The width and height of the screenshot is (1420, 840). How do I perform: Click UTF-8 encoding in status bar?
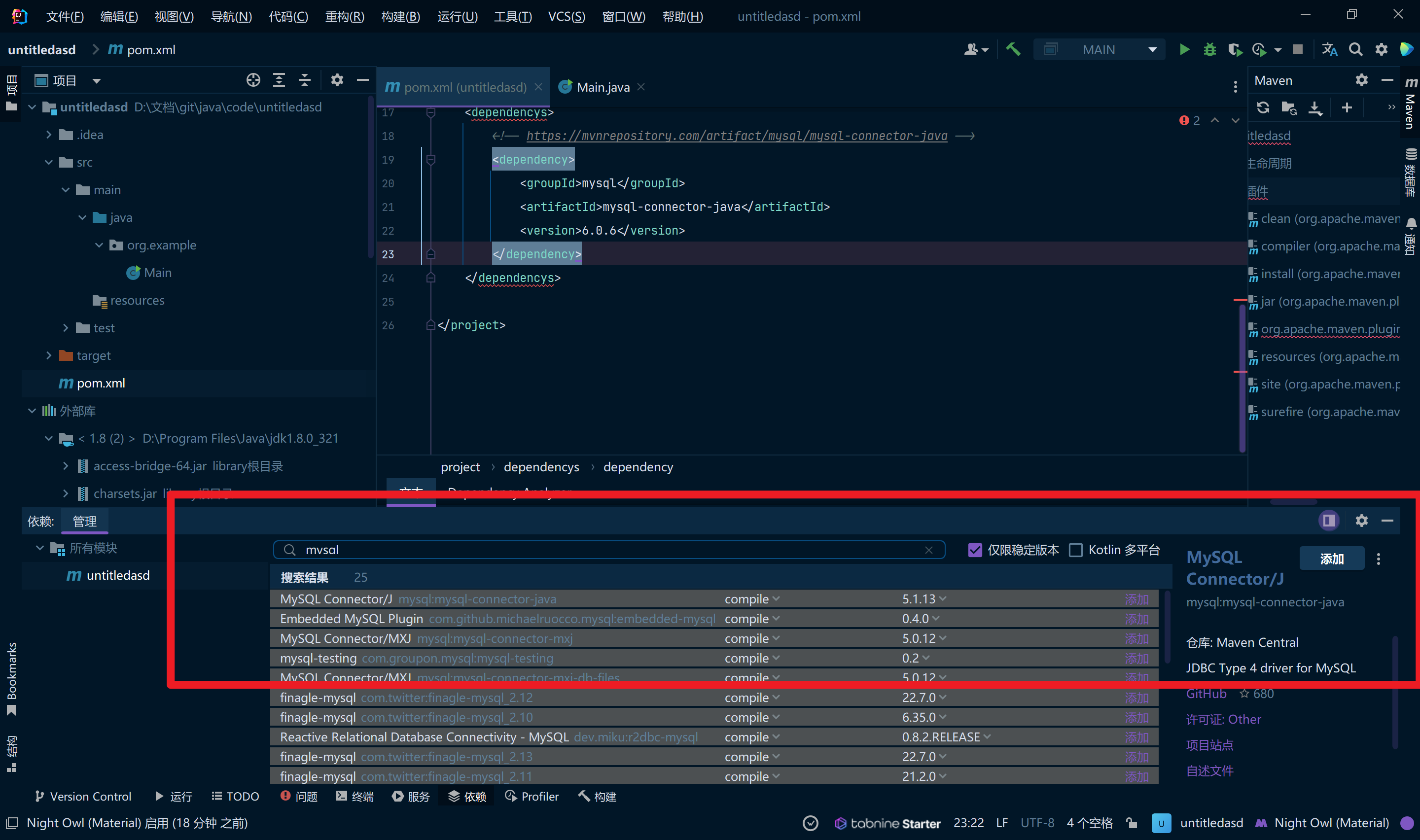[1037, 823]
